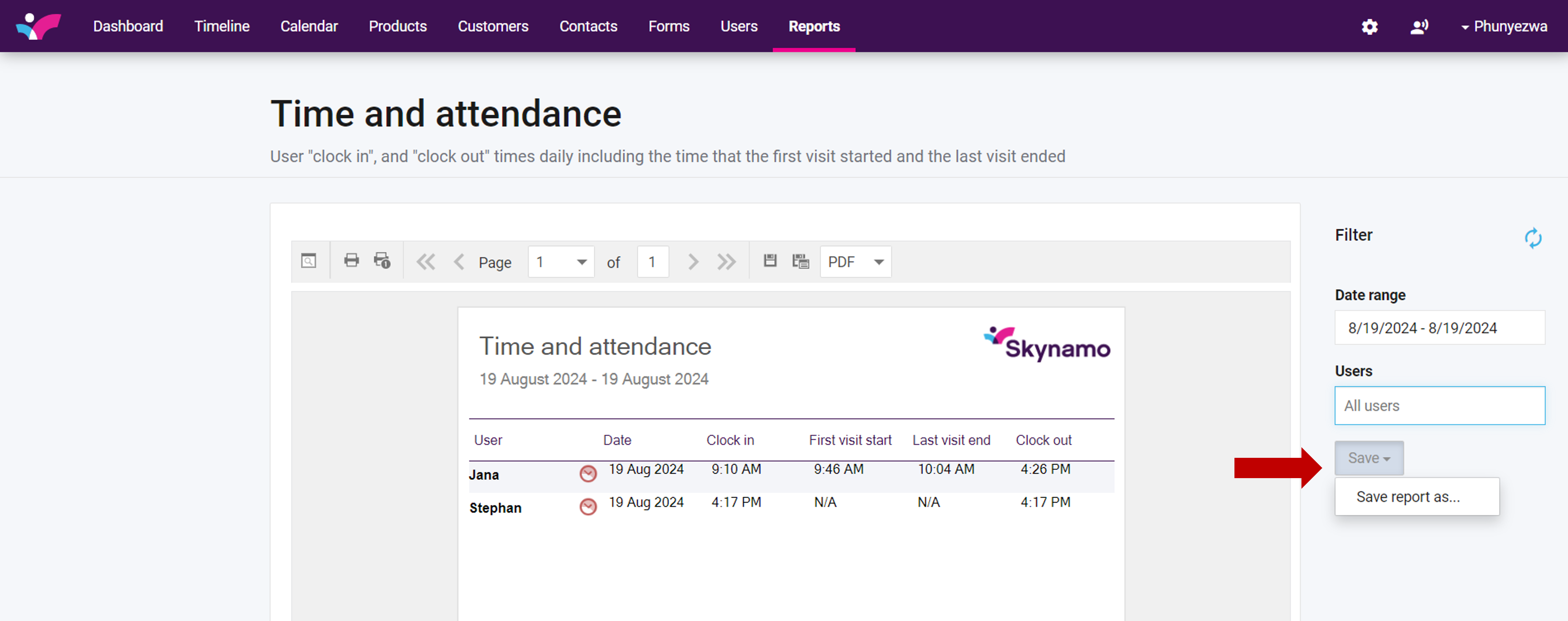Go to first page with double-left arrows

coord(425,262)
